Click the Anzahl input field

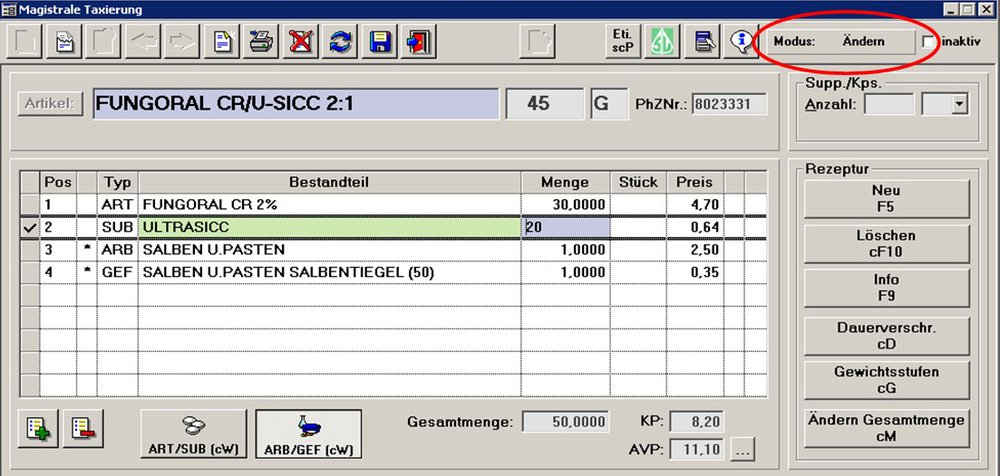889,104
